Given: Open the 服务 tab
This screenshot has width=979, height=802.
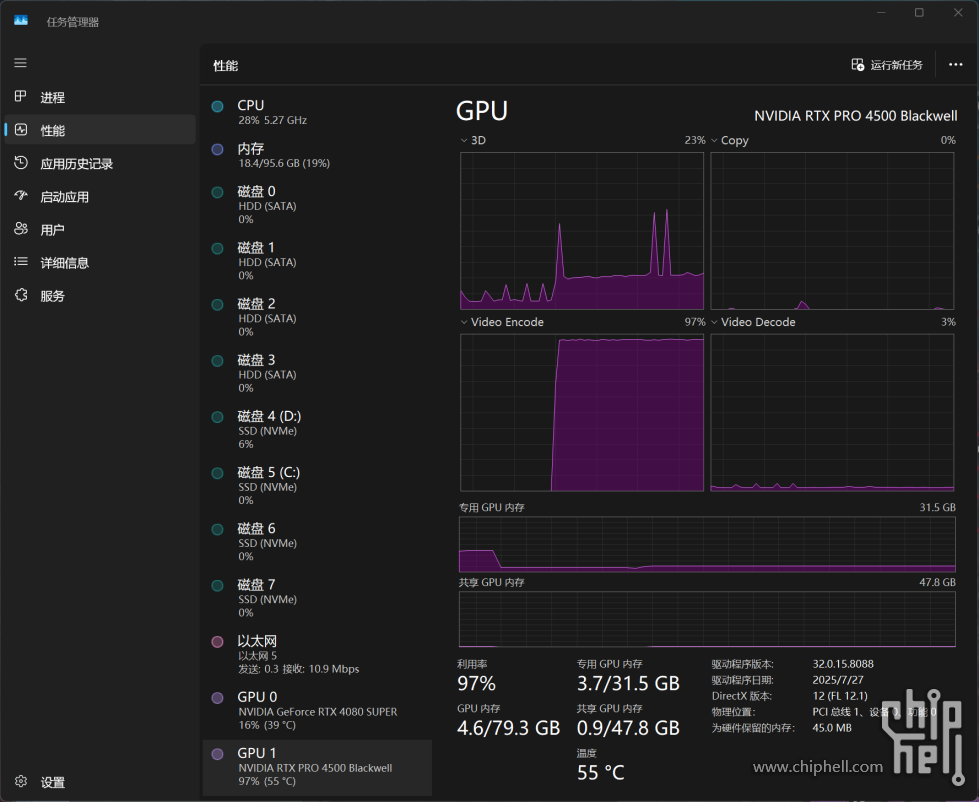Looking at the screenshot, I should [100, 296].
